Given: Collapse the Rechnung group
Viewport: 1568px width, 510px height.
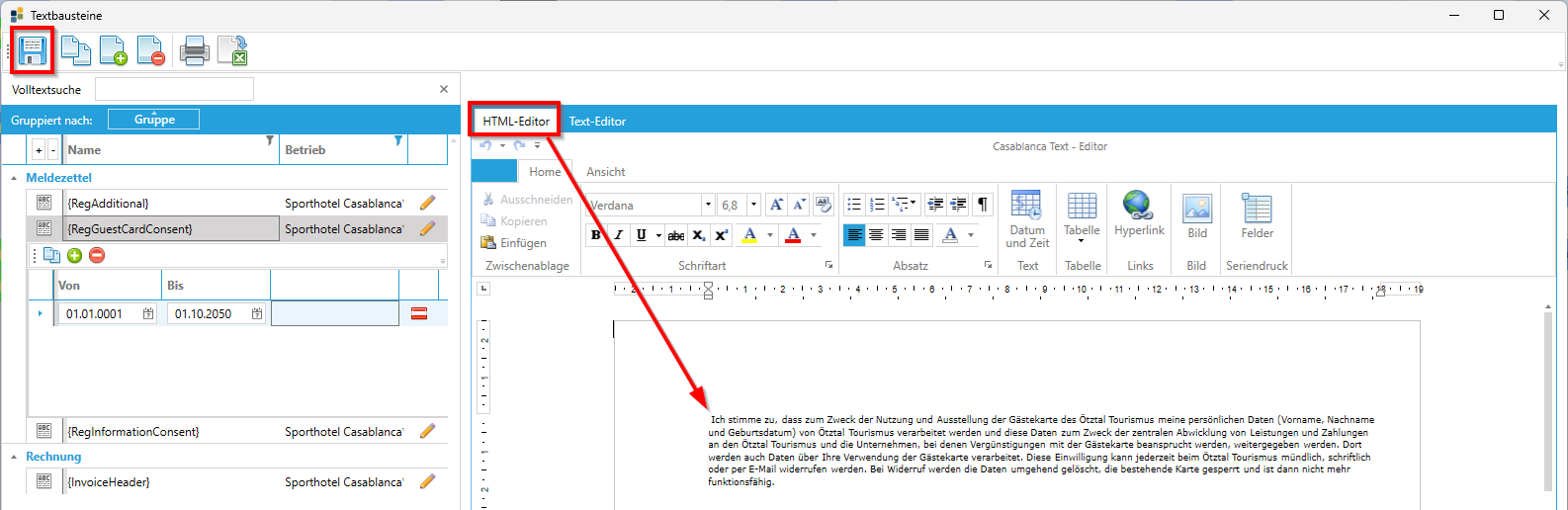Looking at the screenshot, I should pyautogui.click(x=14, y=457).
